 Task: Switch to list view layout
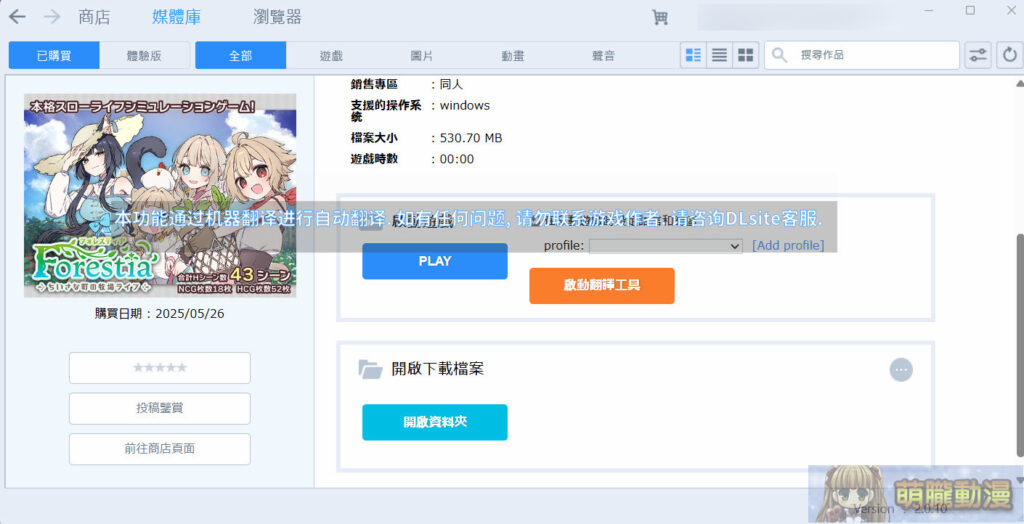pos(719,55)
